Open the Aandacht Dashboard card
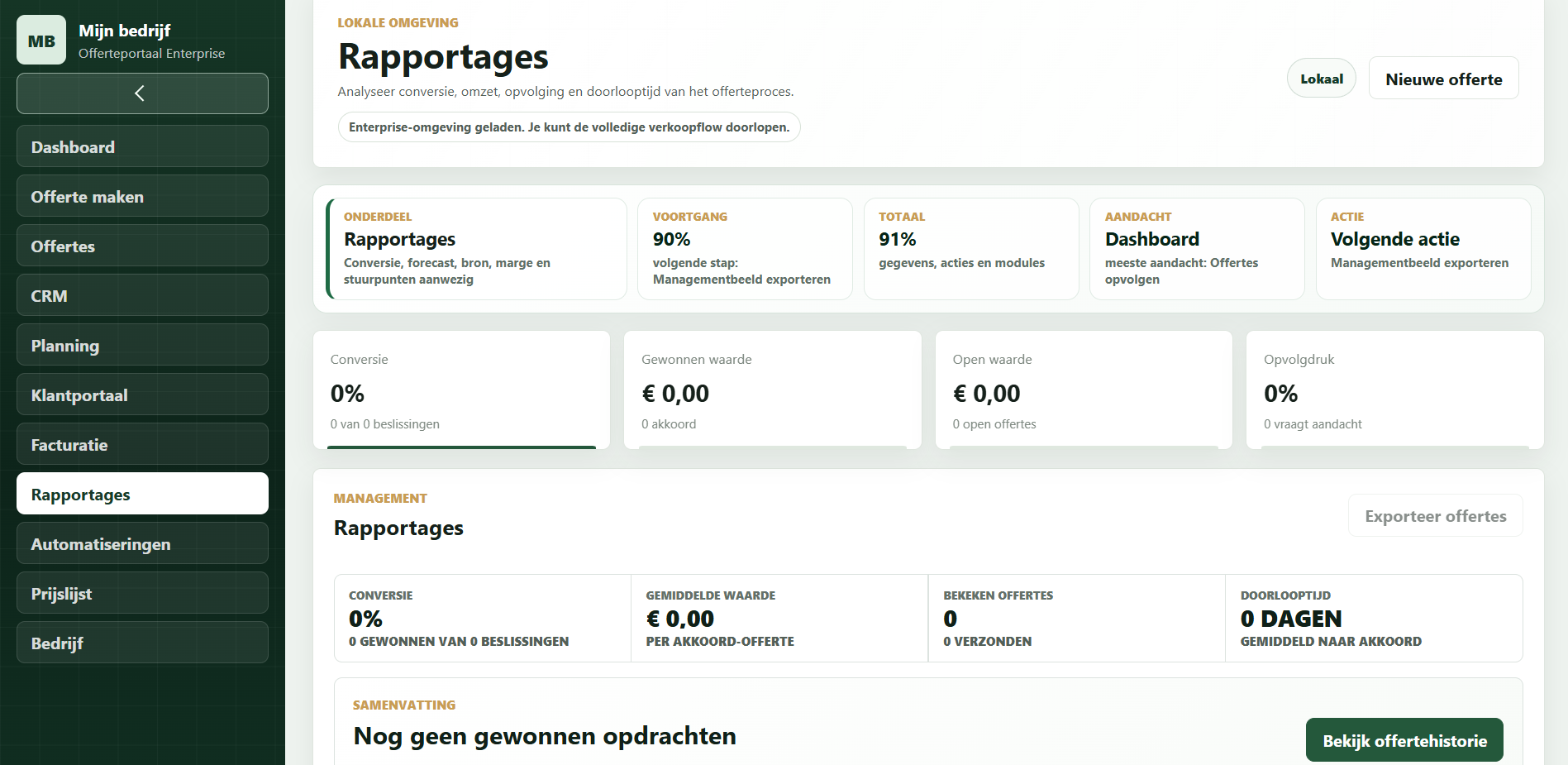Screen dimensions: 1568x765 [1197, 249]
